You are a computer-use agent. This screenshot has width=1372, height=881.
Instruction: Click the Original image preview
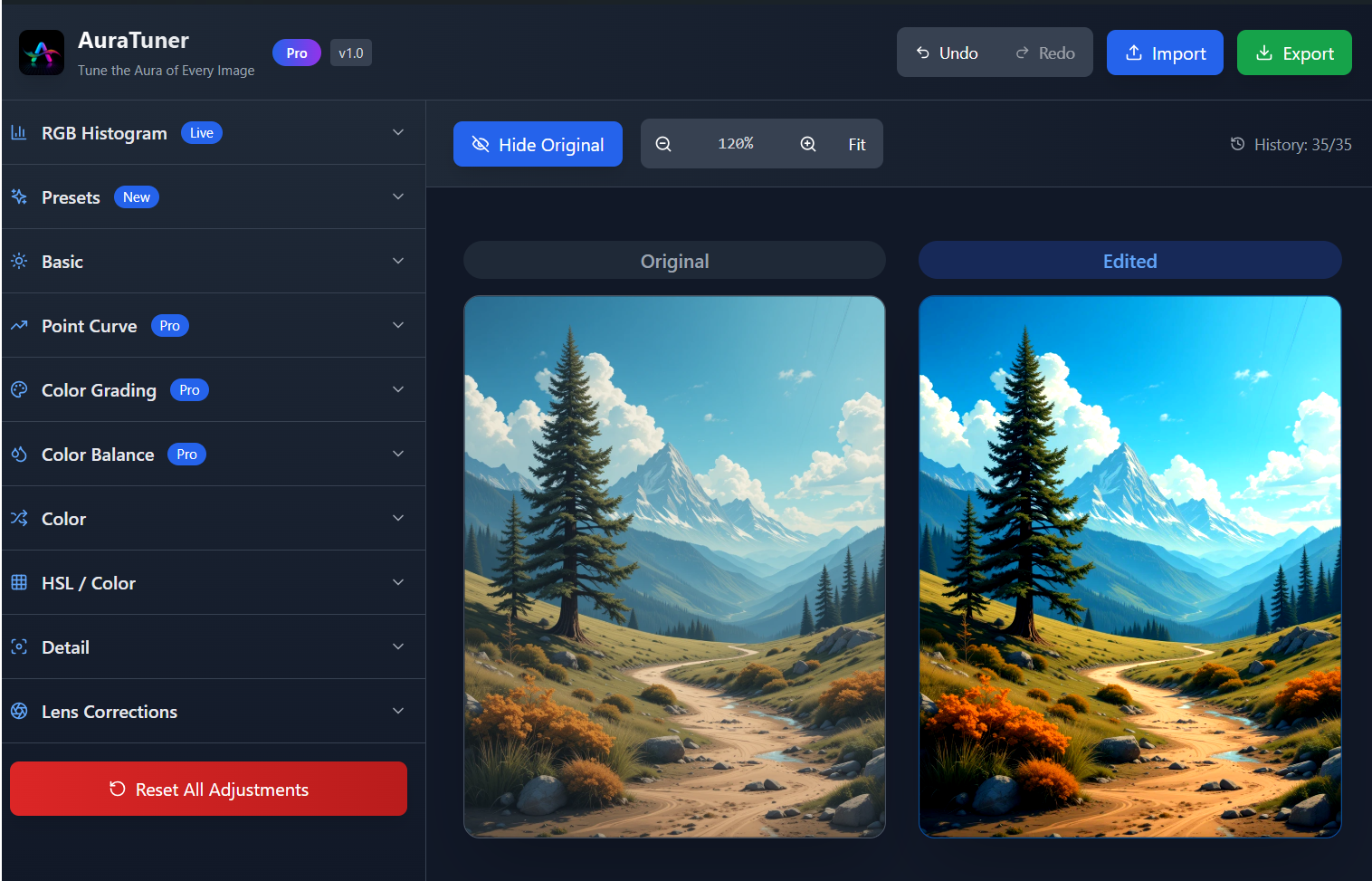[674, 567]
